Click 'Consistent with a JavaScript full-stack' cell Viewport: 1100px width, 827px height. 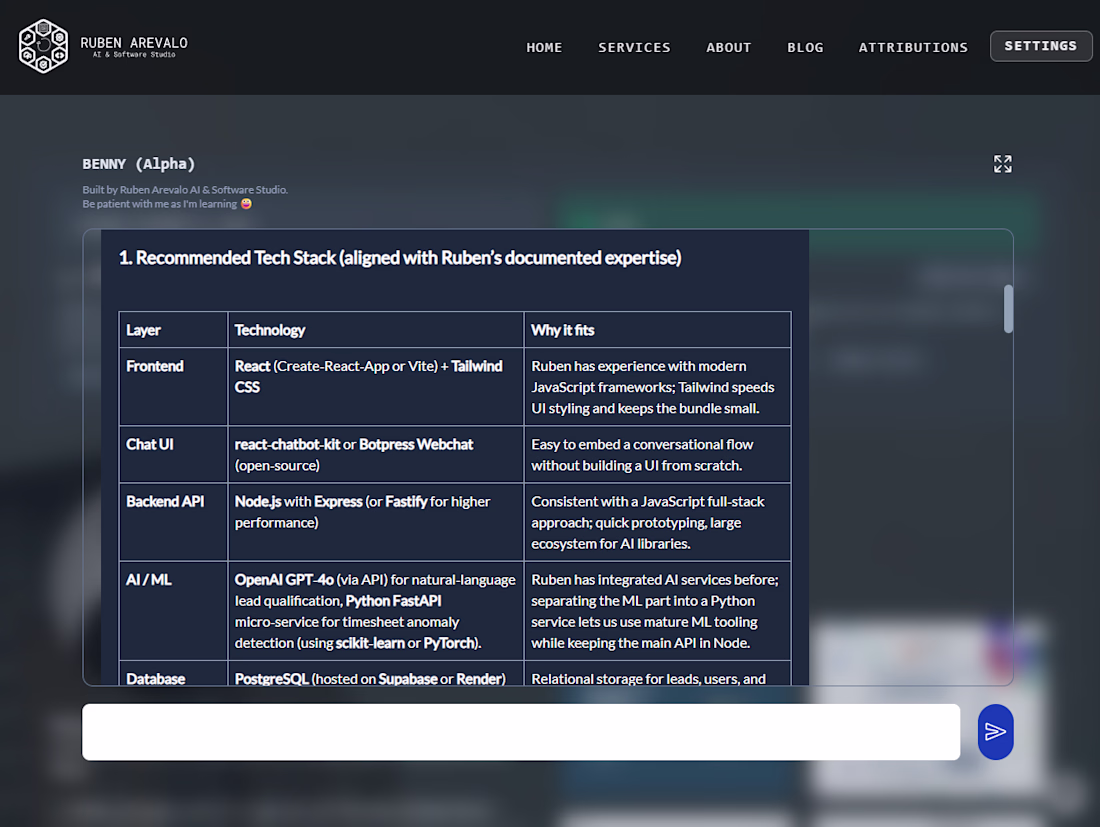pos(657,522)
